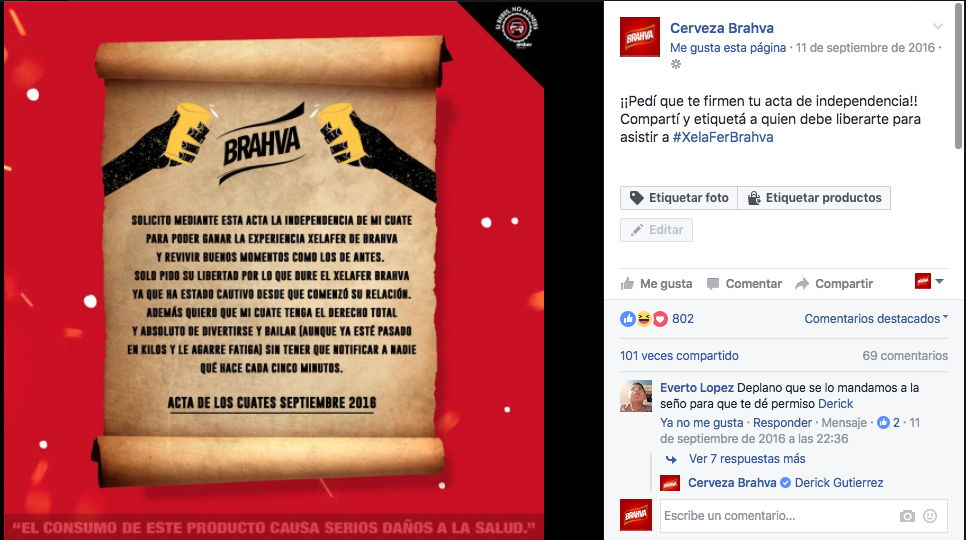This screenshot has width=966, height=540.
Task: Click the Etiquetar productos button
Action: (x=814, y=198)
